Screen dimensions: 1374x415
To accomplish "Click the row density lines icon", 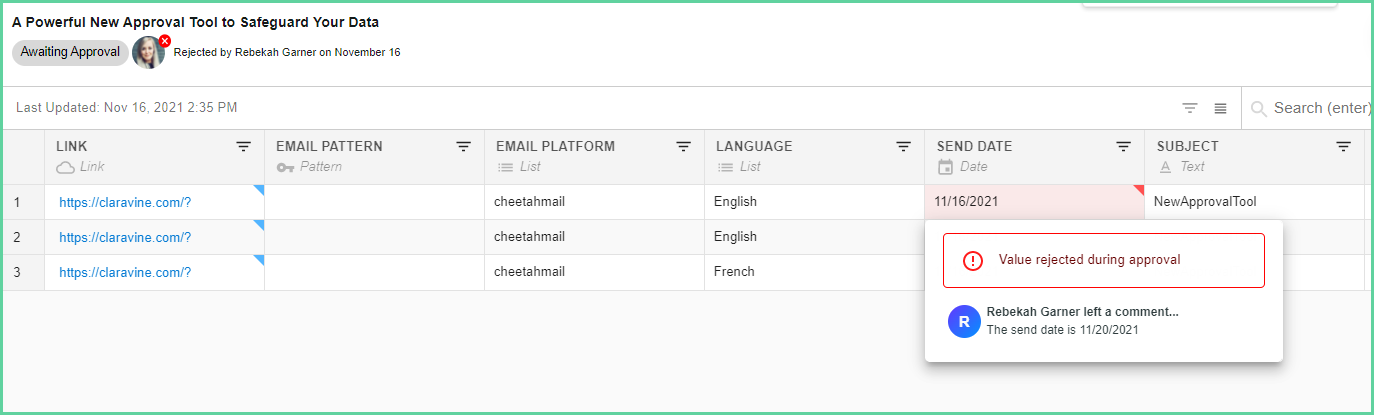I will point(1220,108).
